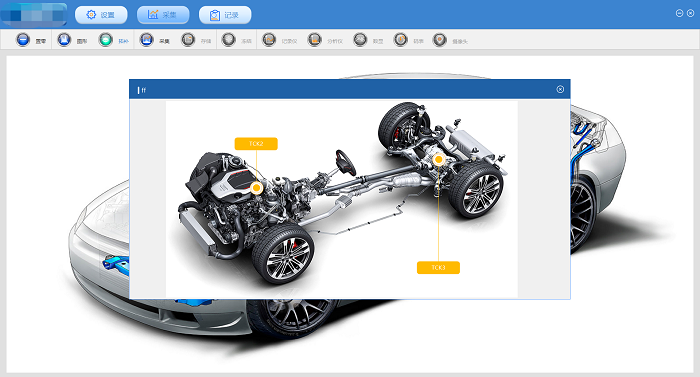Select the 图形 graphics toolbar icon

pos(64,40)
